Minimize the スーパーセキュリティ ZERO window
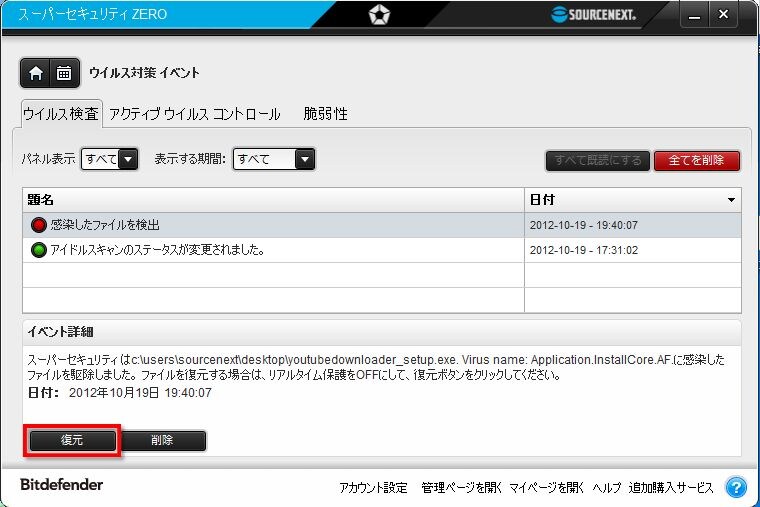This screenshot has height=507, width=760. pyautogui.click(x=695, y=15)
